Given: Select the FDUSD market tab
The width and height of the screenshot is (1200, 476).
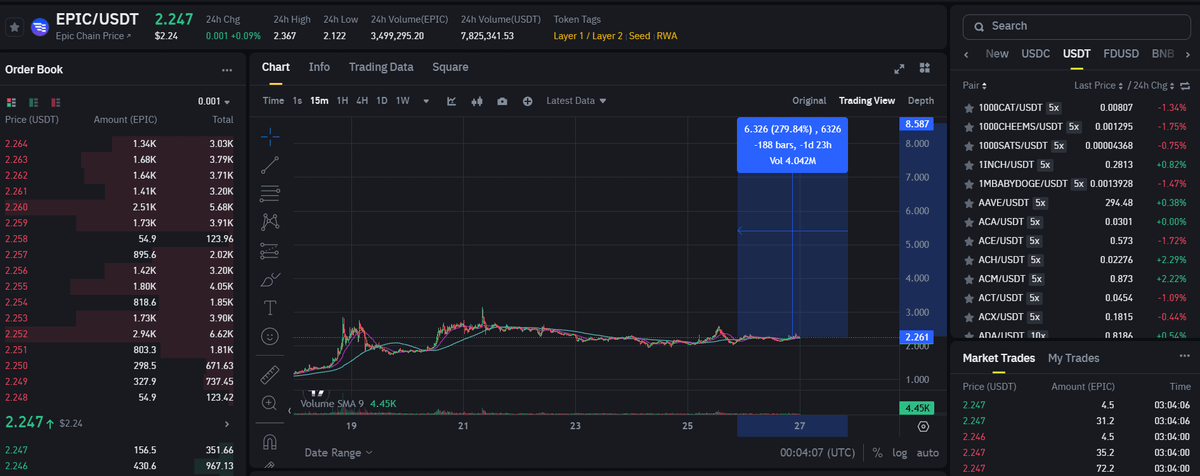Looking at the screenshot, I should [x=1122, y=54].
